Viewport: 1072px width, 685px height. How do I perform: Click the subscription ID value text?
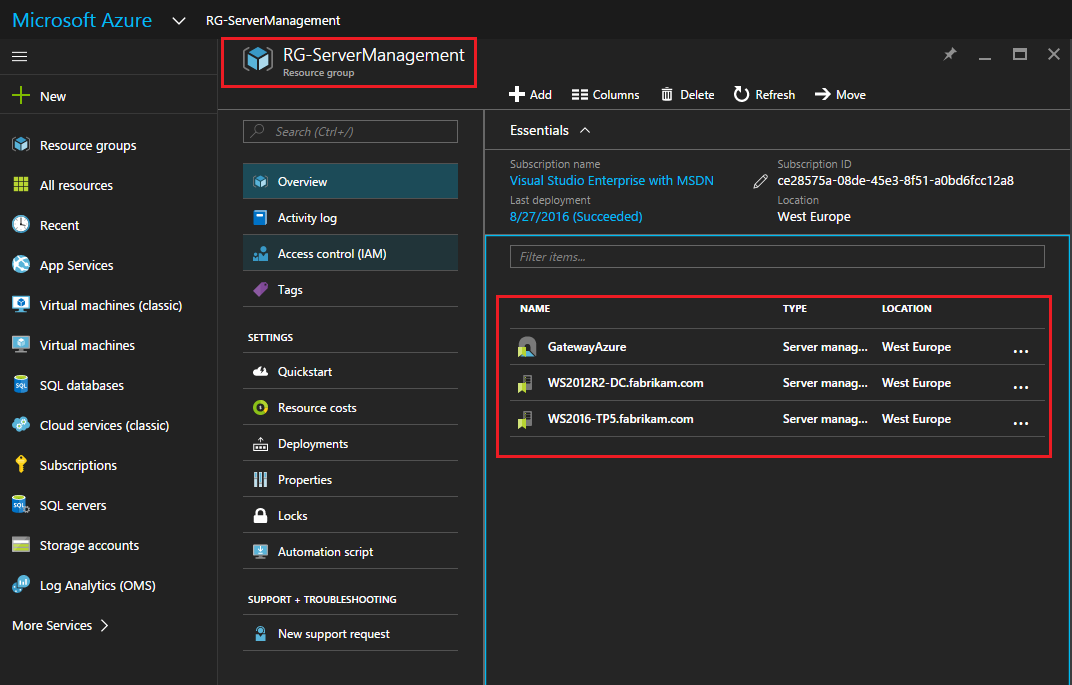(896, 180)
